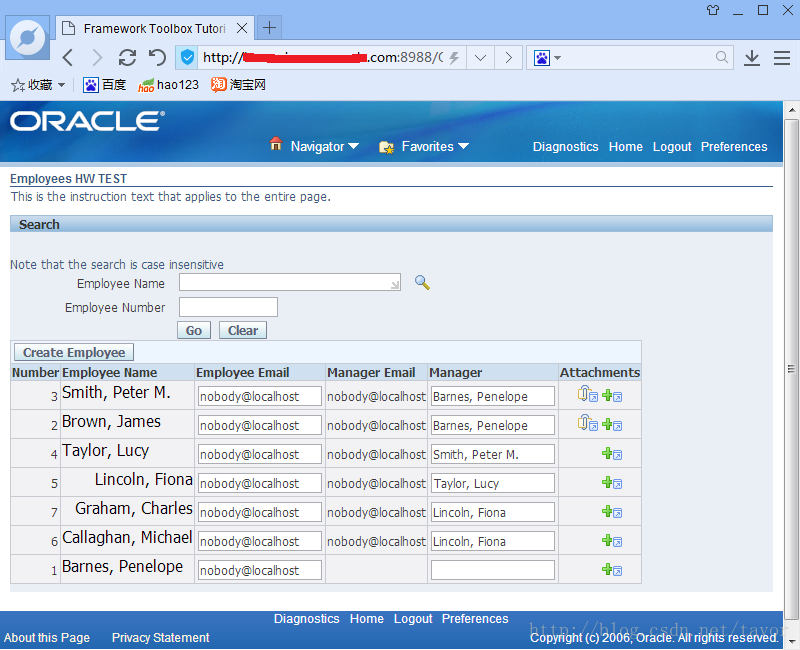This screenshot has height=650, width=800.
Task: Open the 百度 bookmark
Action: (105, 85)
